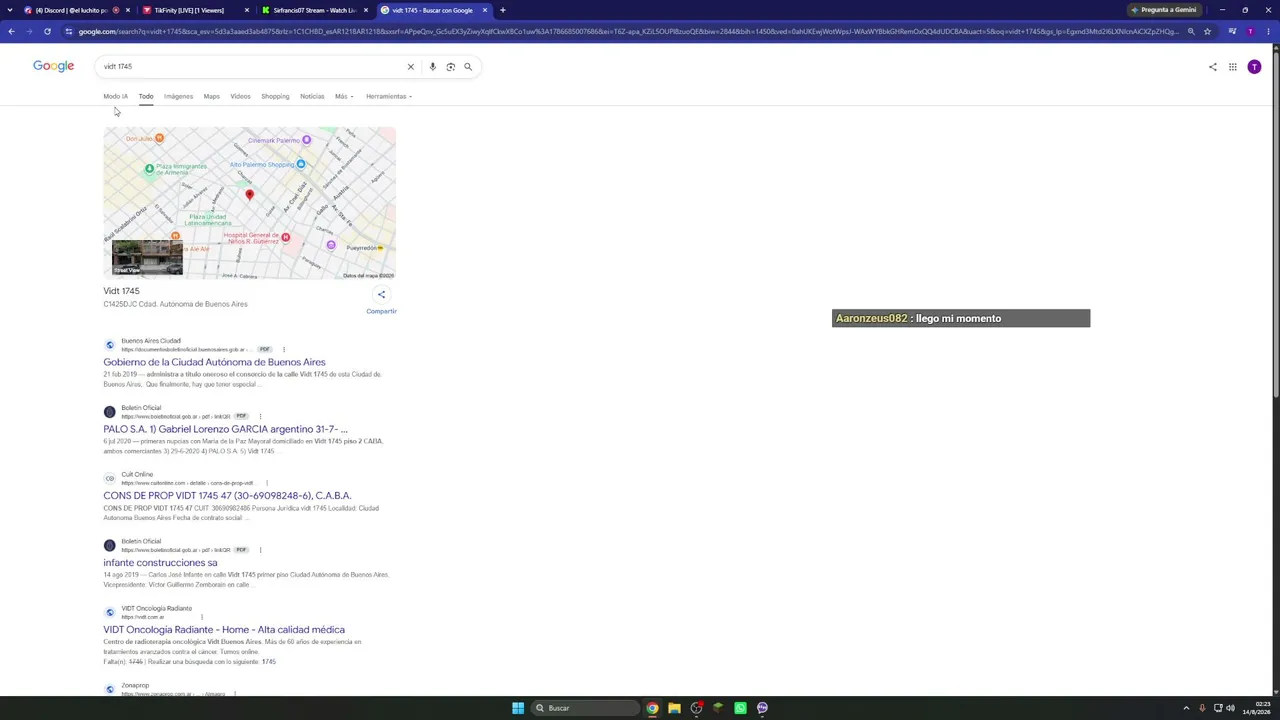Open Chrome profile avatar in the toolbar

1250,32
